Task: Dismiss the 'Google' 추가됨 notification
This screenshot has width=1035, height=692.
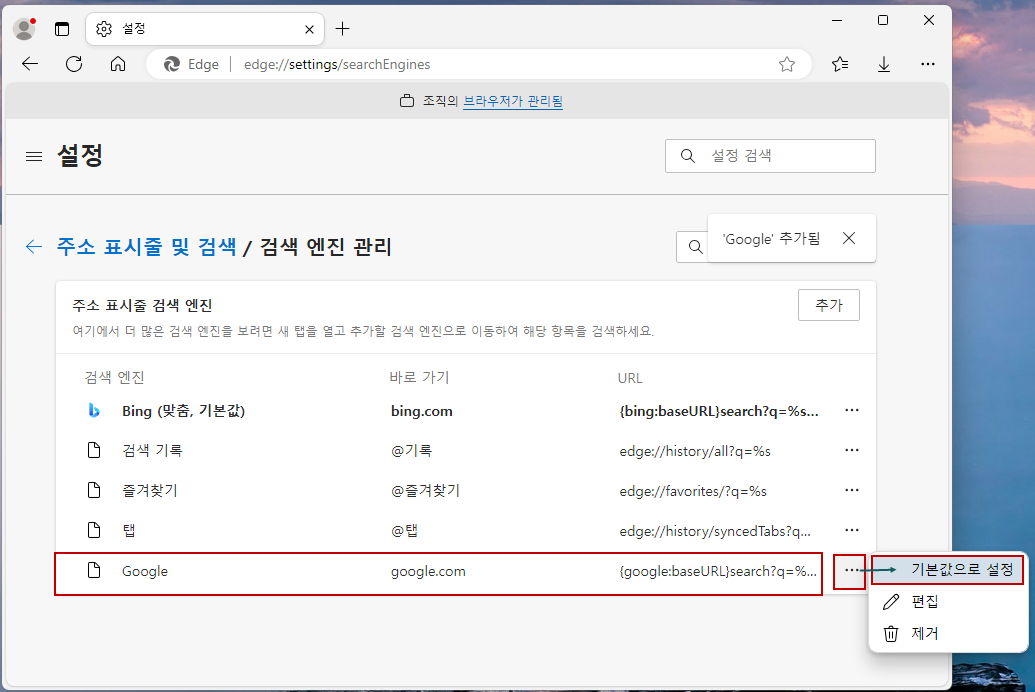Action: (x=849, y=238)
